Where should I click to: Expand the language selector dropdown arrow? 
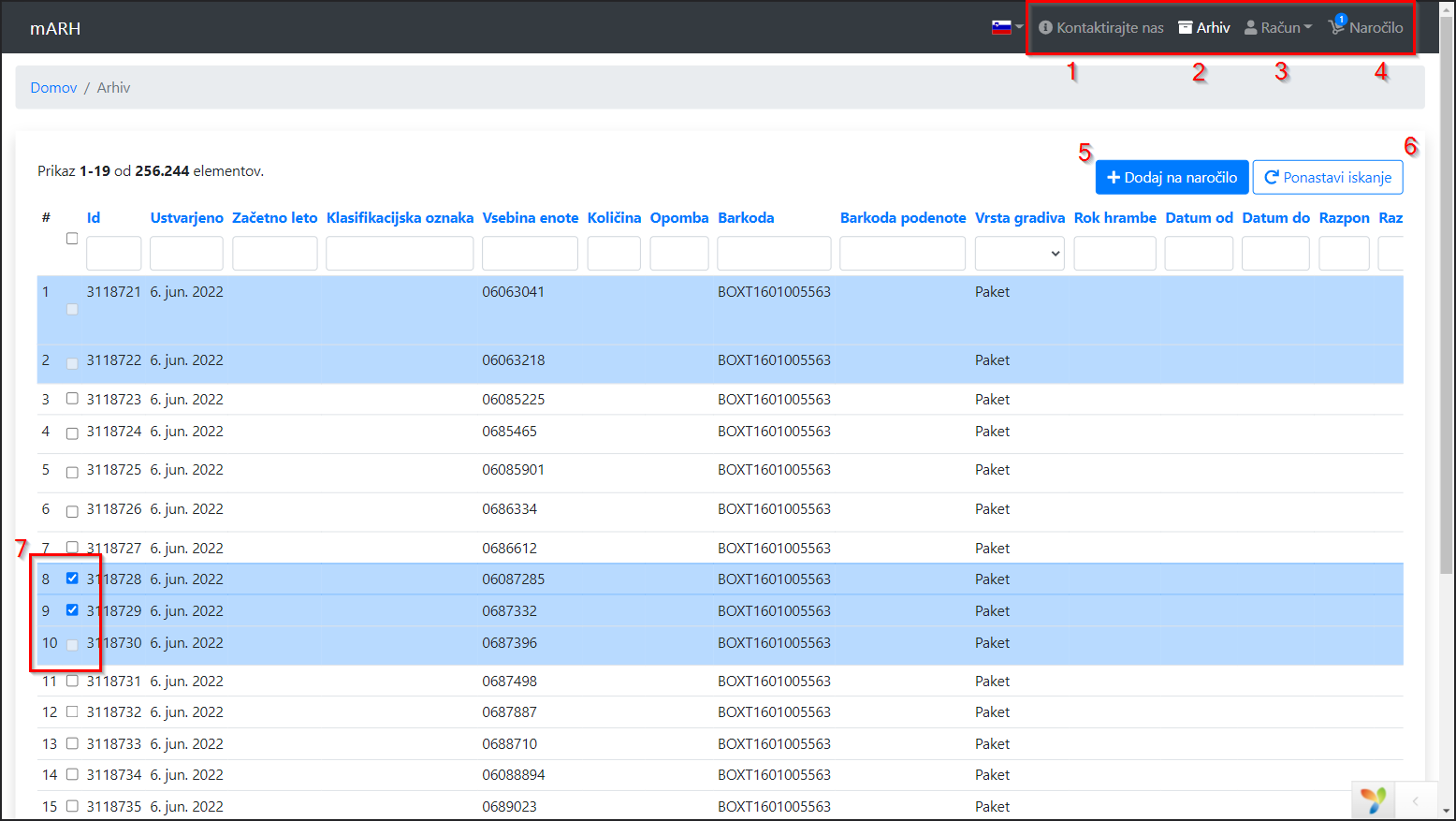[x=1019, y=27]
